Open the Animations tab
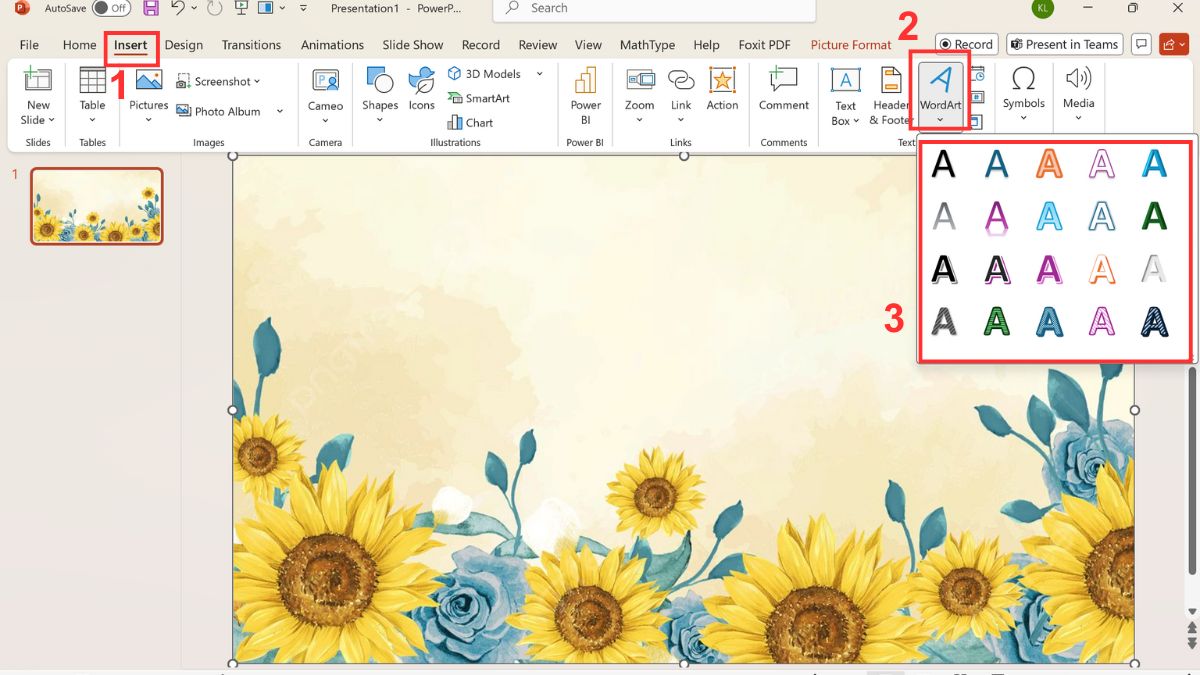This screenshot has height=675, width=1200. tap(332, 45)
